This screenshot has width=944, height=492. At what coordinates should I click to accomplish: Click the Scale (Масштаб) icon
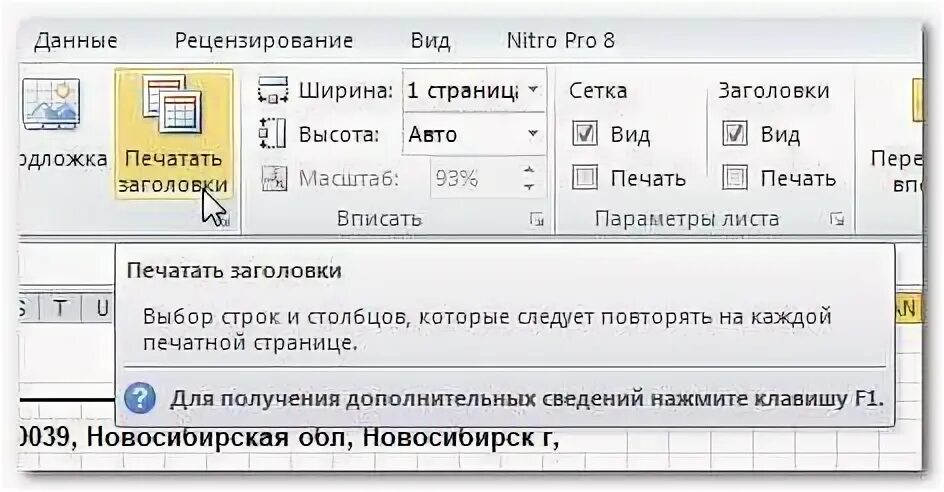pyautogui.click(x=273, y=179)
